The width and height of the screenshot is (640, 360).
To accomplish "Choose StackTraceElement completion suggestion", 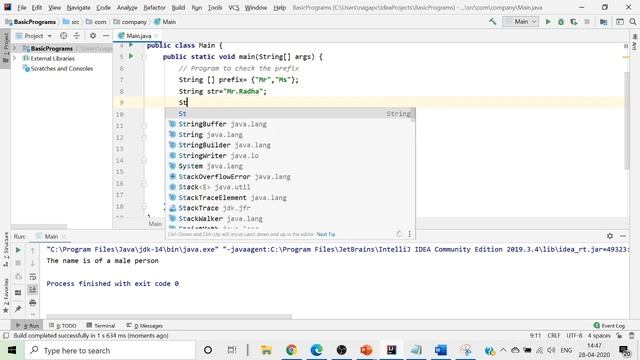I will [x=290, y=198].
